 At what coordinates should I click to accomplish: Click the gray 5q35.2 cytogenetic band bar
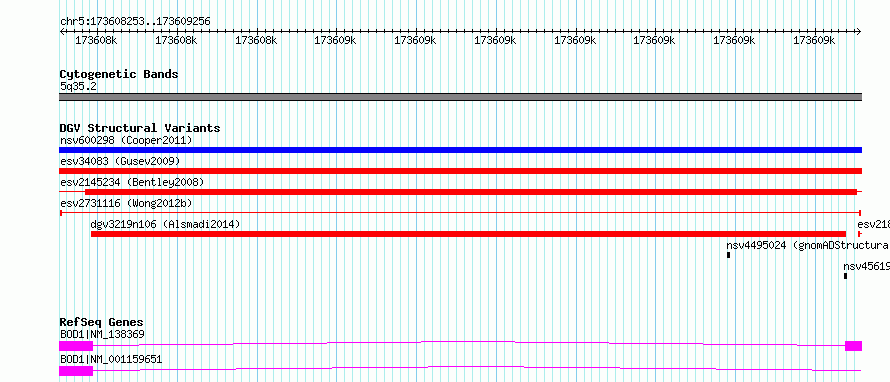460,97
